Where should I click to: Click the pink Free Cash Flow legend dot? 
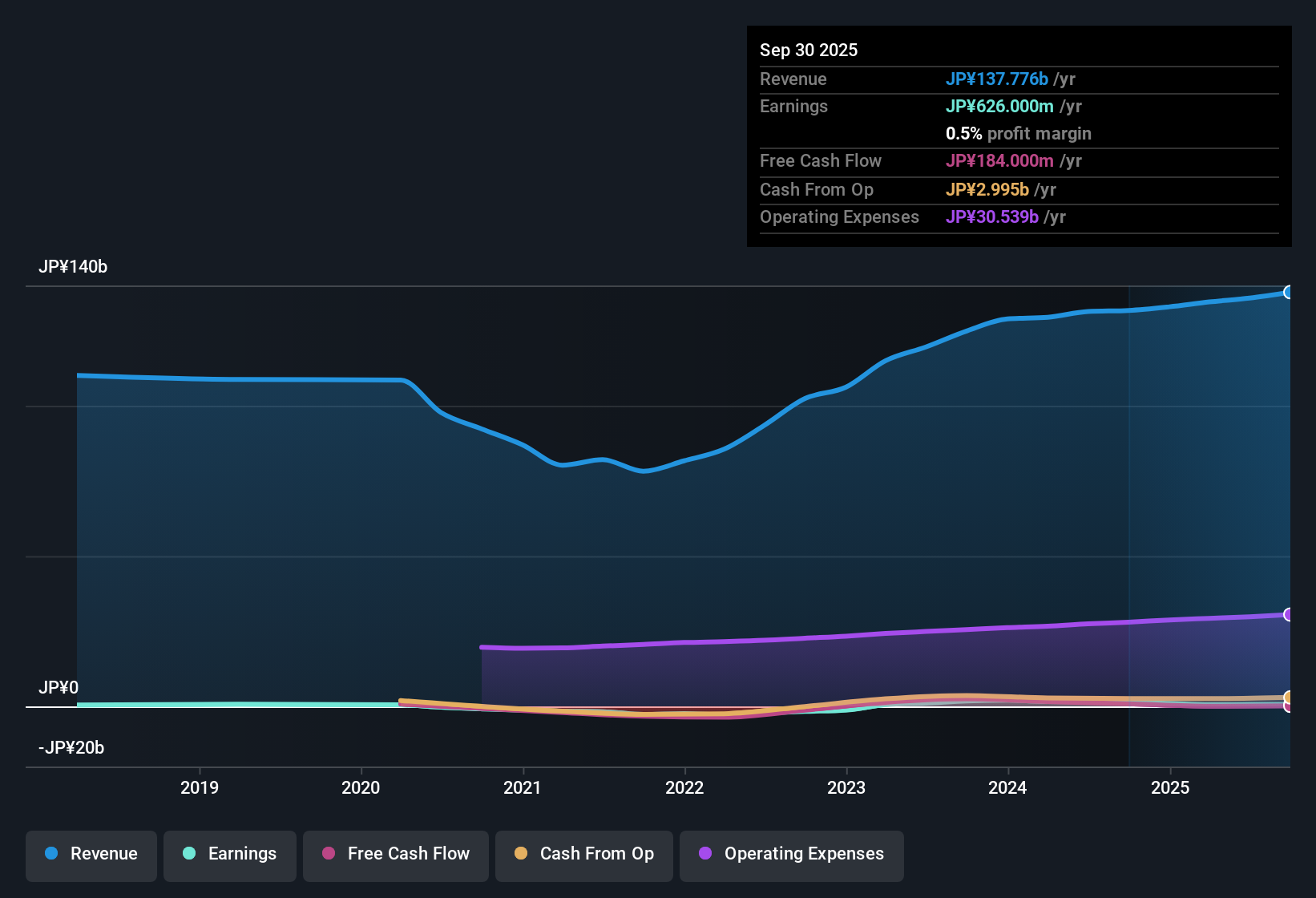[329, 854]
